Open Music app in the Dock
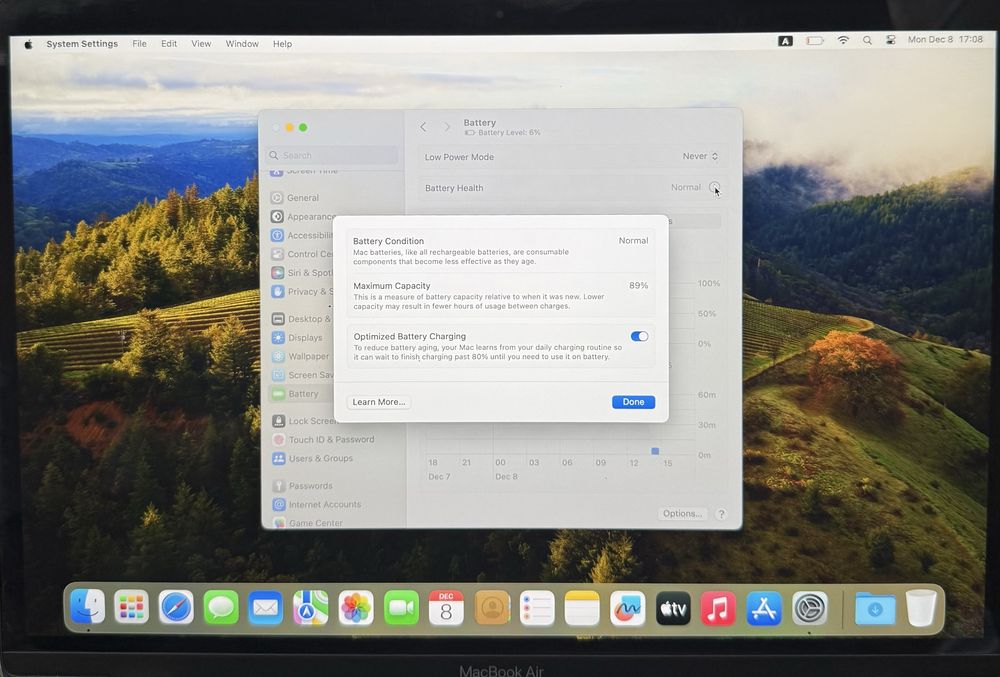The image size is (1000, 677). 718,608
